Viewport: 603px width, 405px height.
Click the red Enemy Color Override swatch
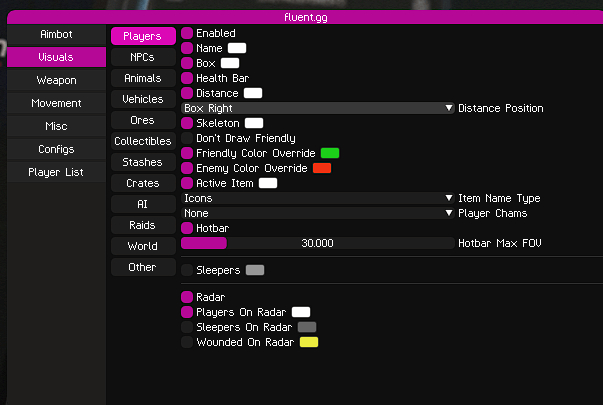(321, 168)
